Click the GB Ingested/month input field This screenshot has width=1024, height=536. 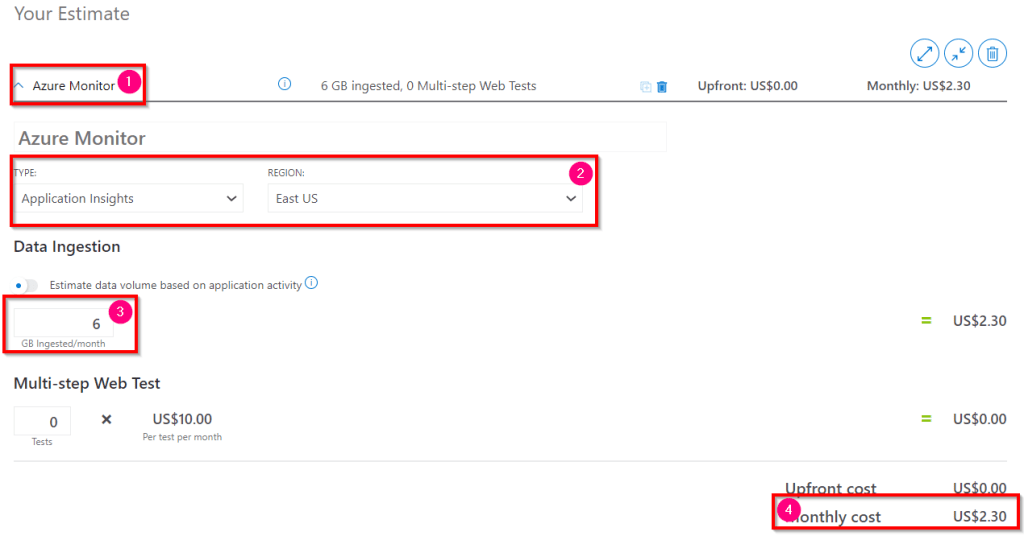[62, 324]
